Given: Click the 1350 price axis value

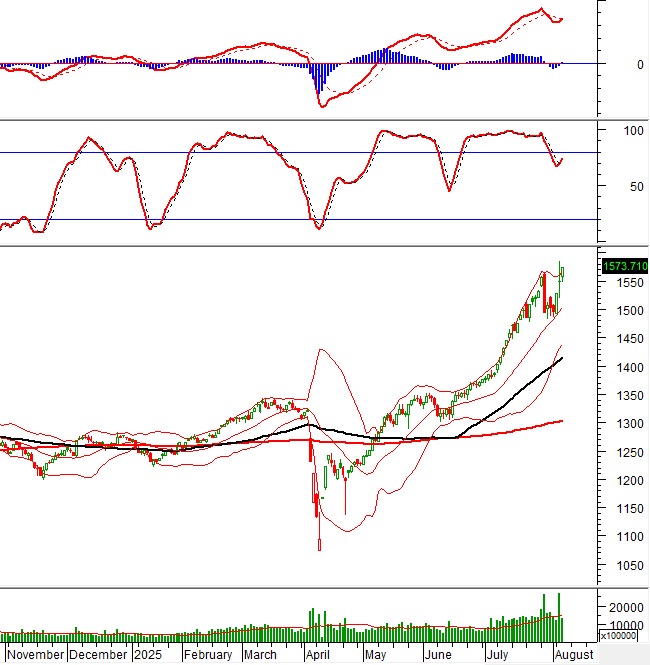Looking at the screenshot, I should tap(630, 395).
